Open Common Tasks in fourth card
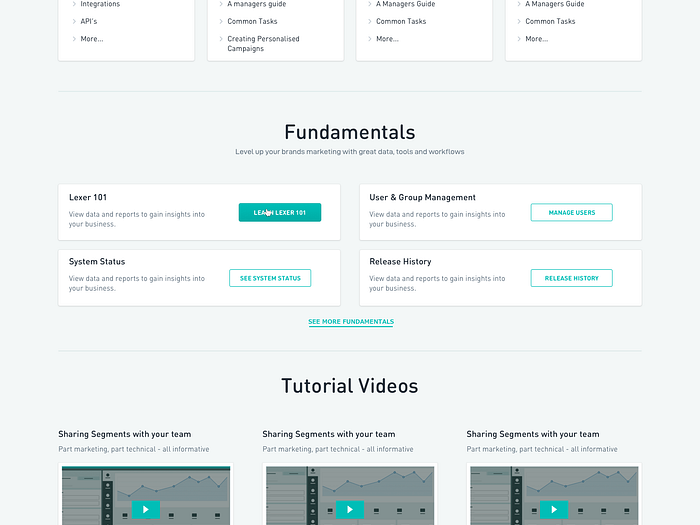 tap(550, 21)
